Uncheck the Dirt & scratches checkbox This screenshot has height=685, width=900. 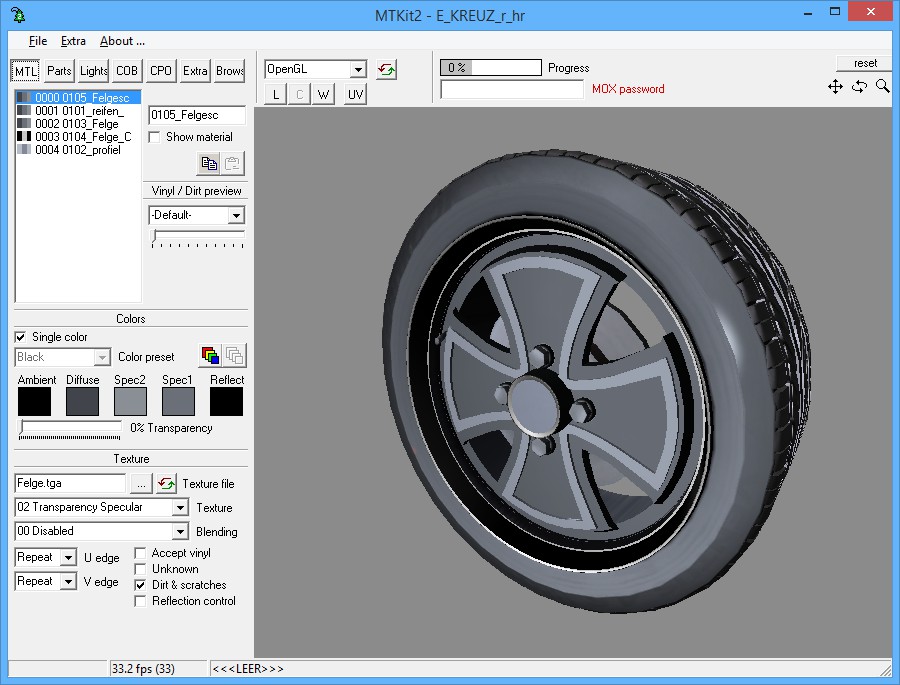click(x=141, y=585)
